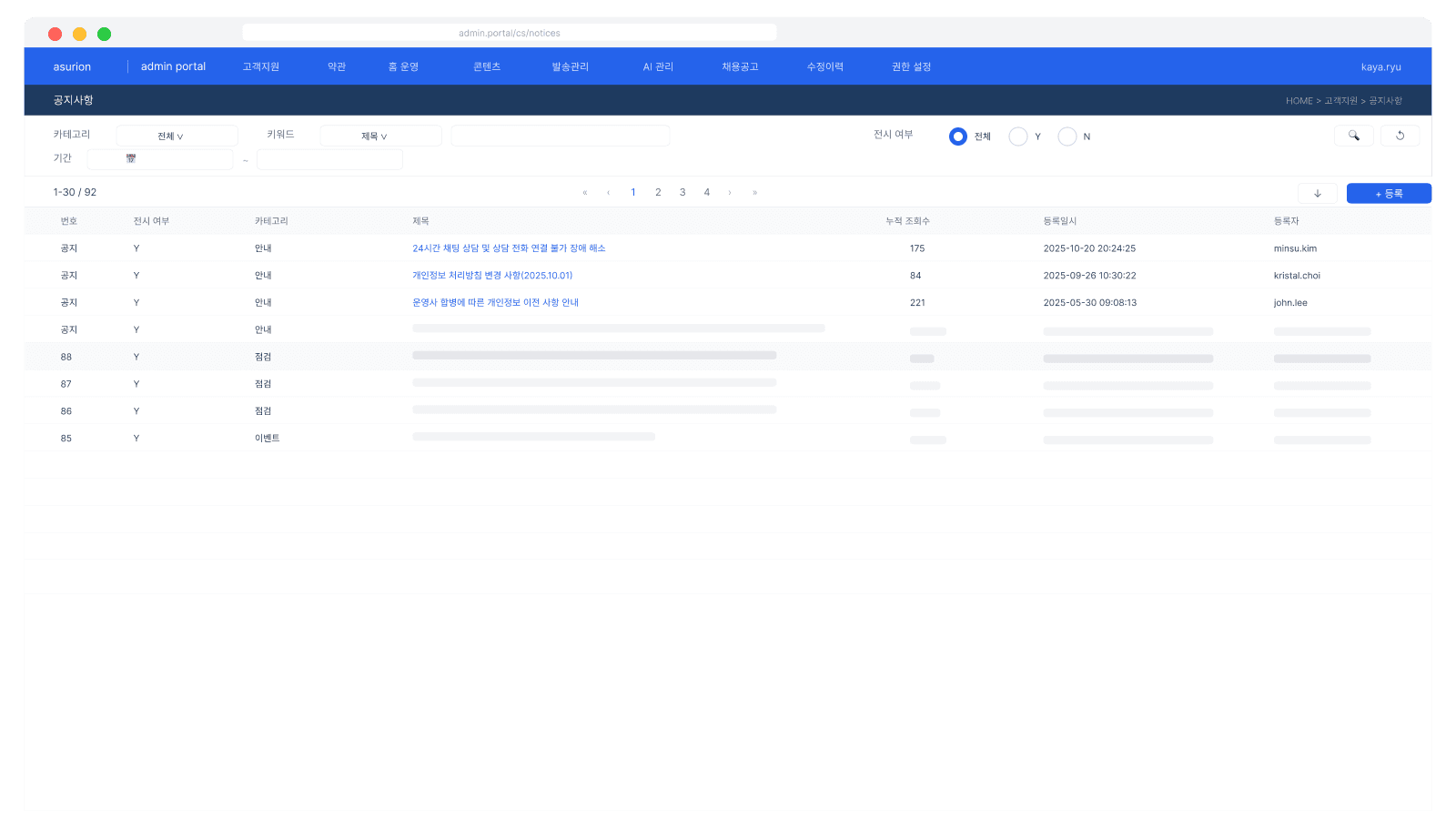Go to first page with « icon
The width and height of the screenshot is (1456, 819).
584,193
